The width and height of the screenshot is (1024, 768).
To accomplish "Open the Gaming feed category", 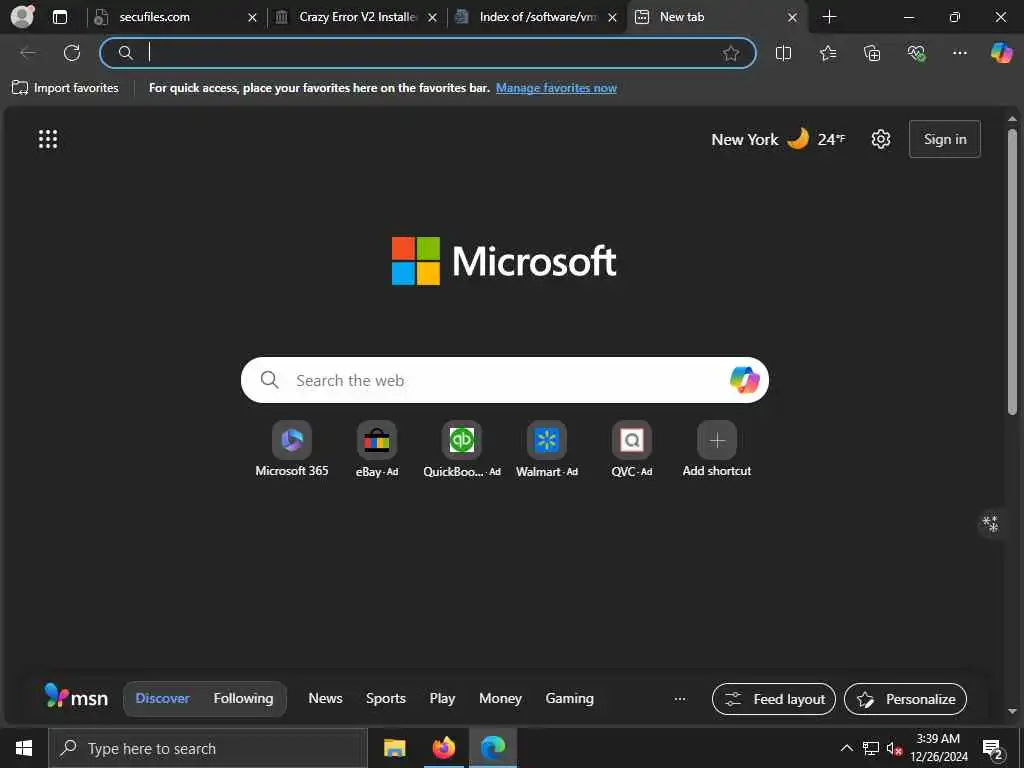I will coord(569,698).
